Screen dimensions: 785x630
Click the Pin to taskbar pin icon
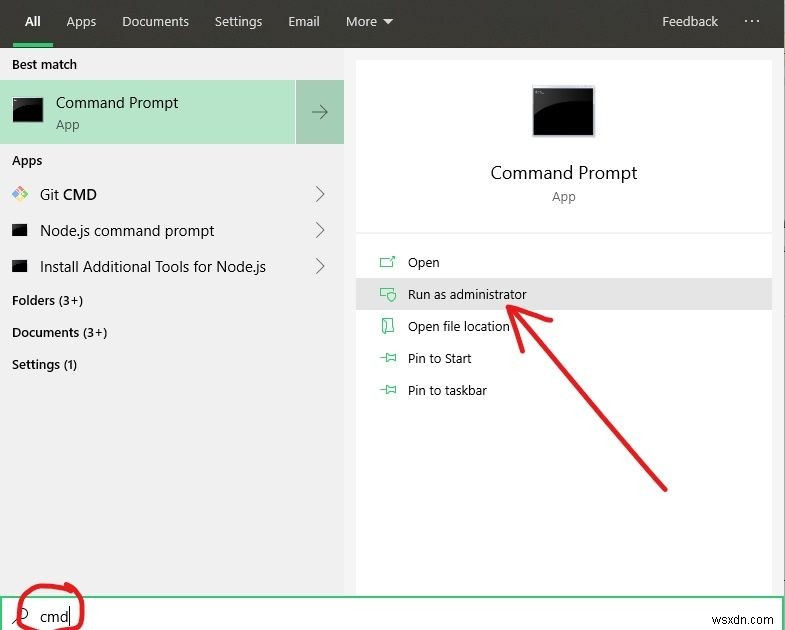(x=388, y=390)
